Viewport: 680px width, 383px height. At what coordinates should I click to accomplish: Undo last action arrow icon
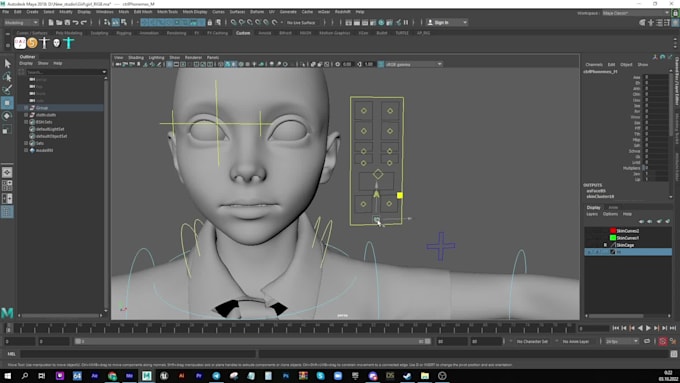pyautogui.click(x=75, y=22)
